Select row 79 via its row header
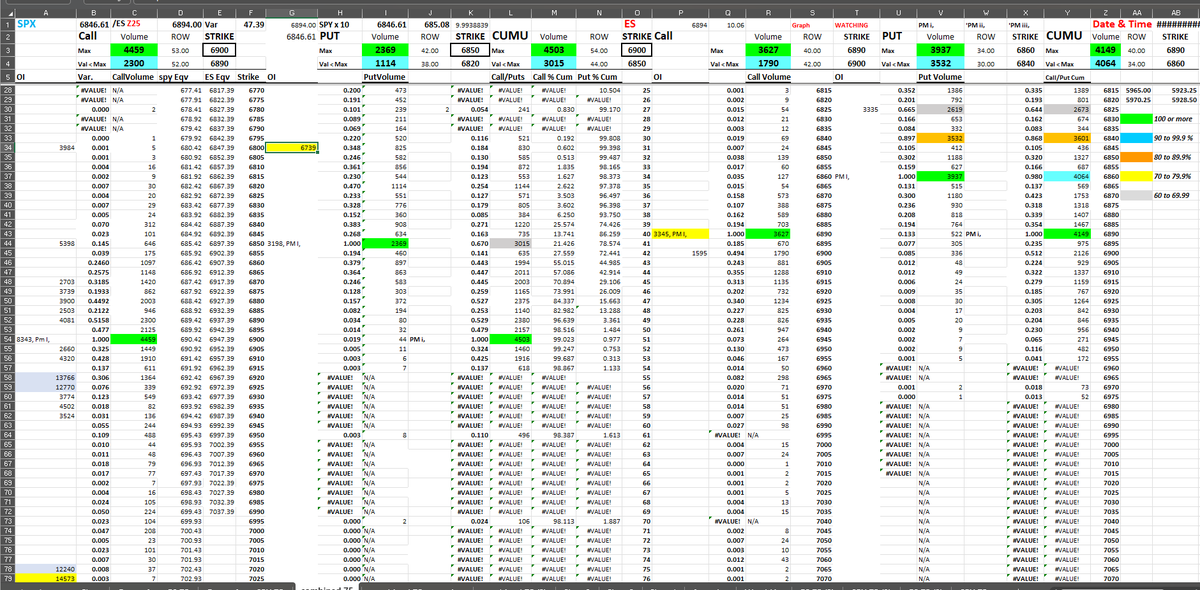 (x=6, y=579)
